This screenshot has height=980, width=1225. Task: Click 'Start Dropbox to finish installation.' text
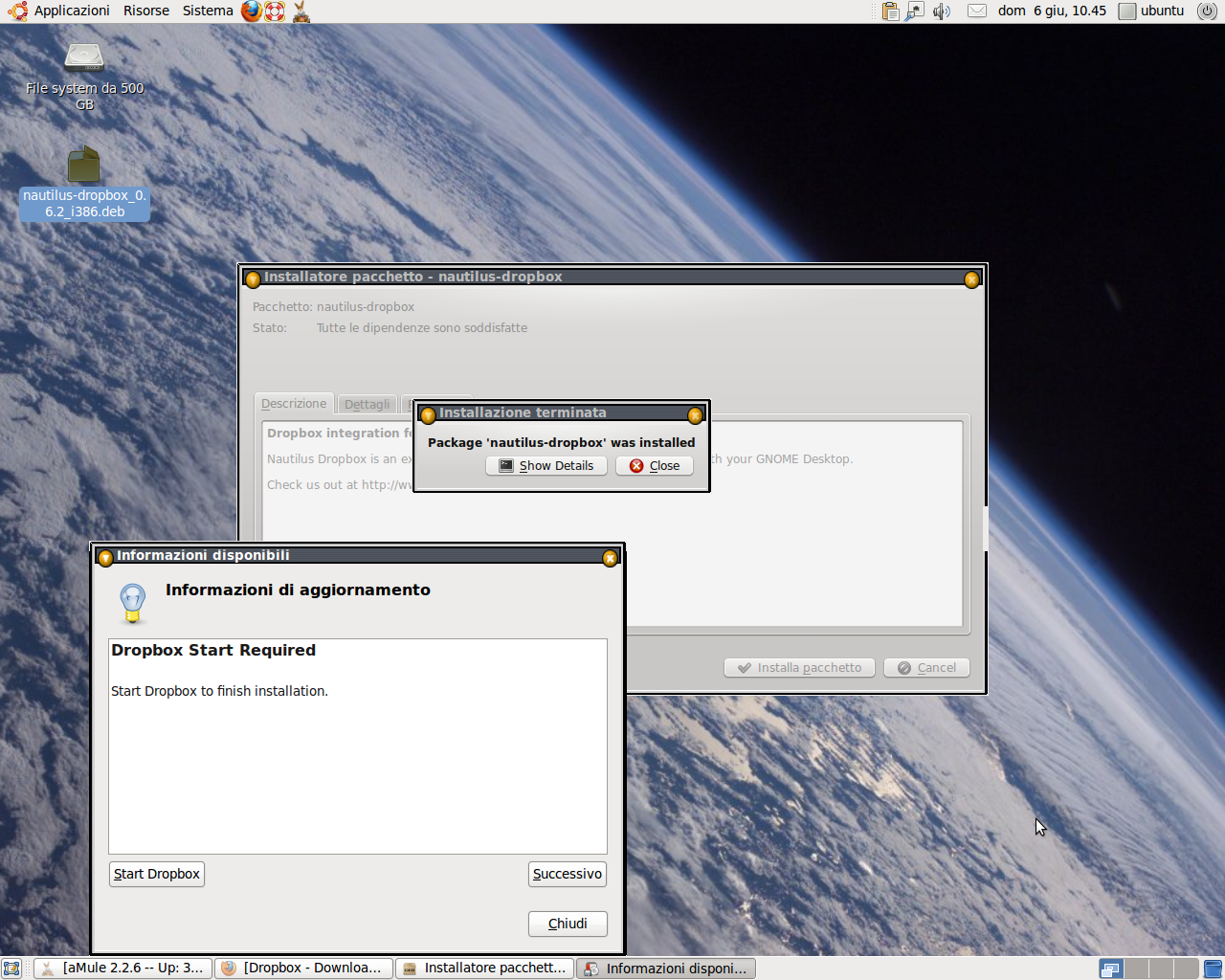[x=219, y=691]
